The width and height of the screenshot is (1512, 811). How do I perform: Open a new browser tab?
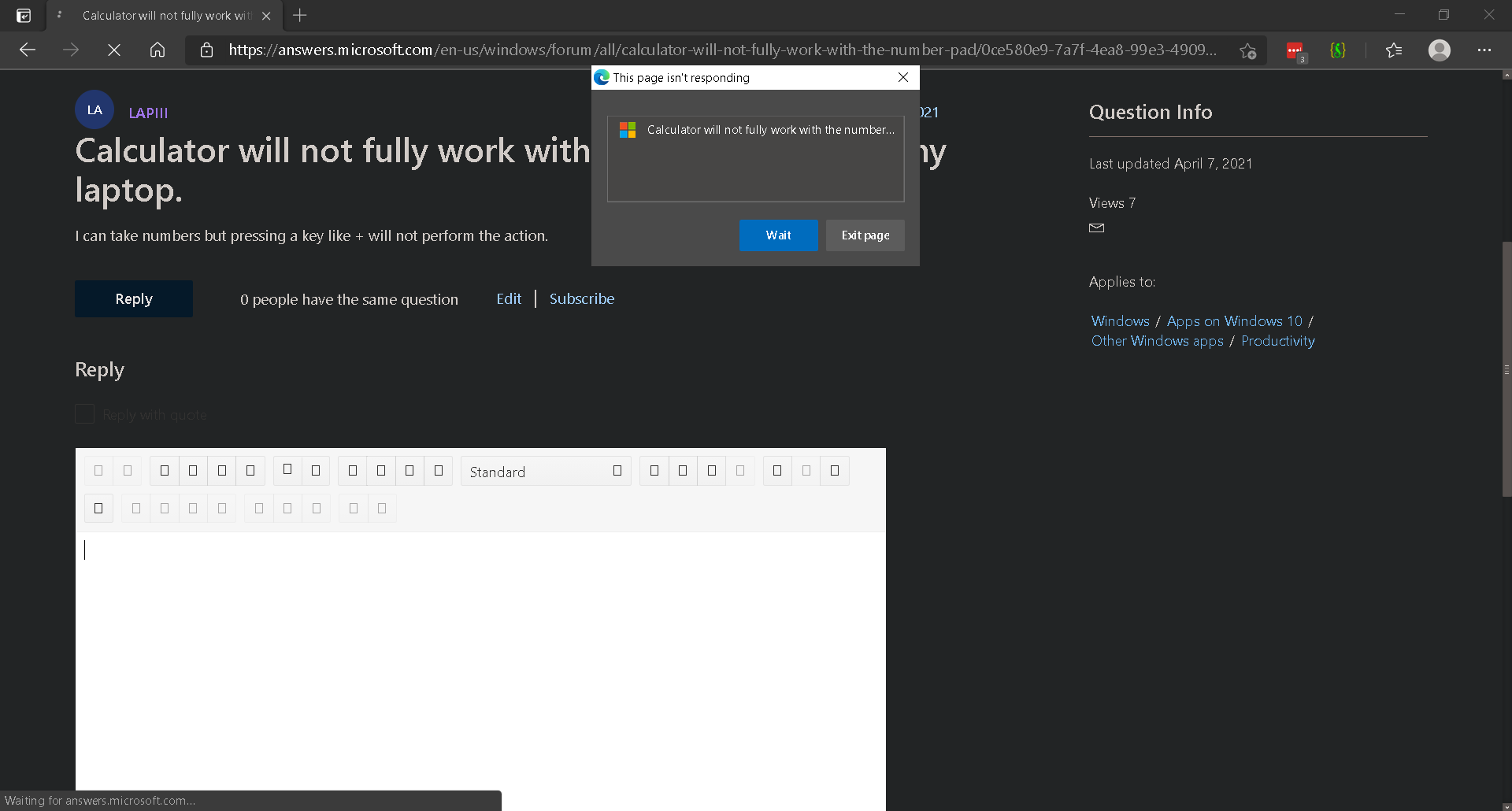300,15
